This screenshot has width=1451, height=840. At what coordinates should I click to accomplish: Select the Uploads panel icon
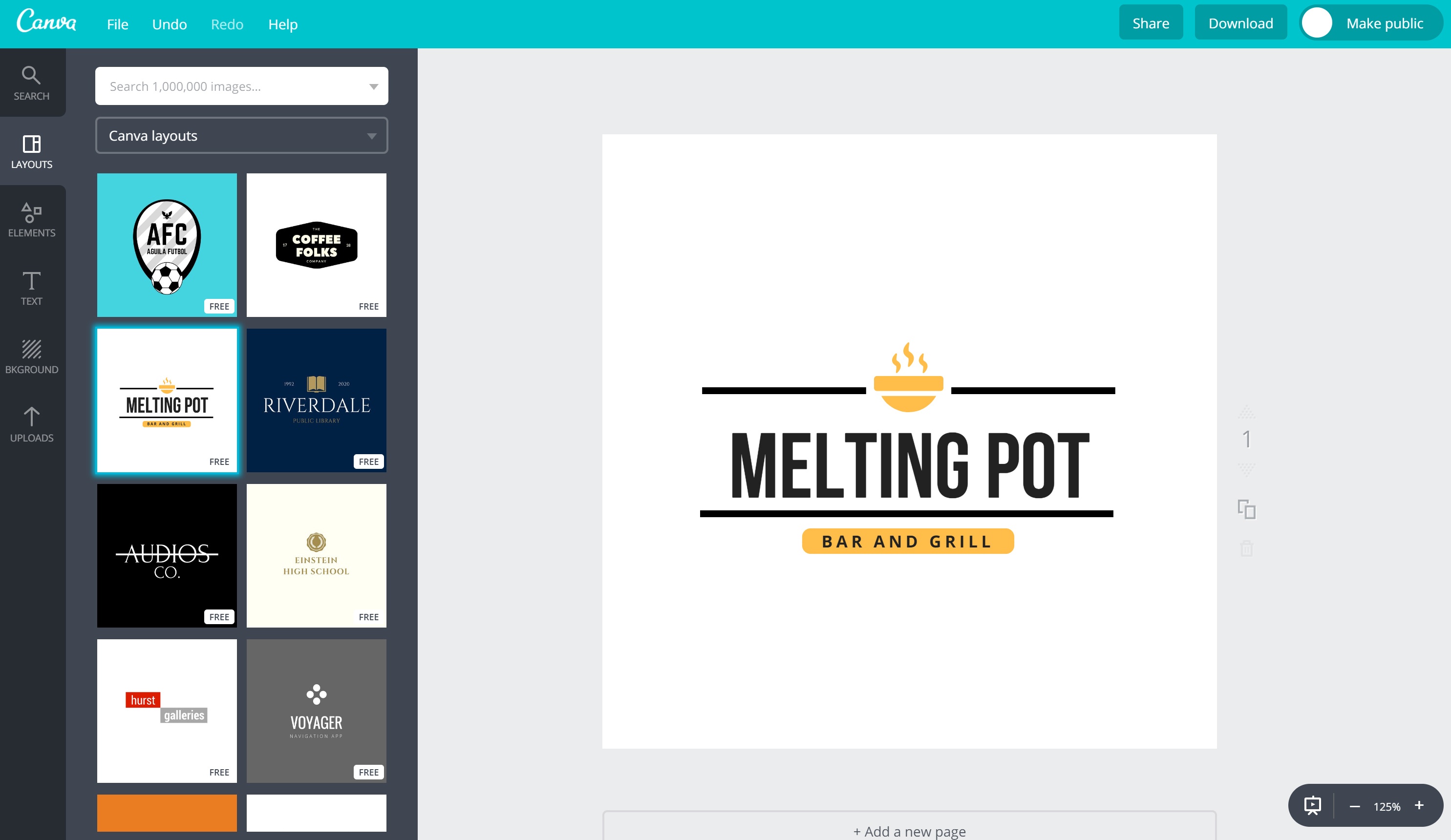click(x=32, y=425)
